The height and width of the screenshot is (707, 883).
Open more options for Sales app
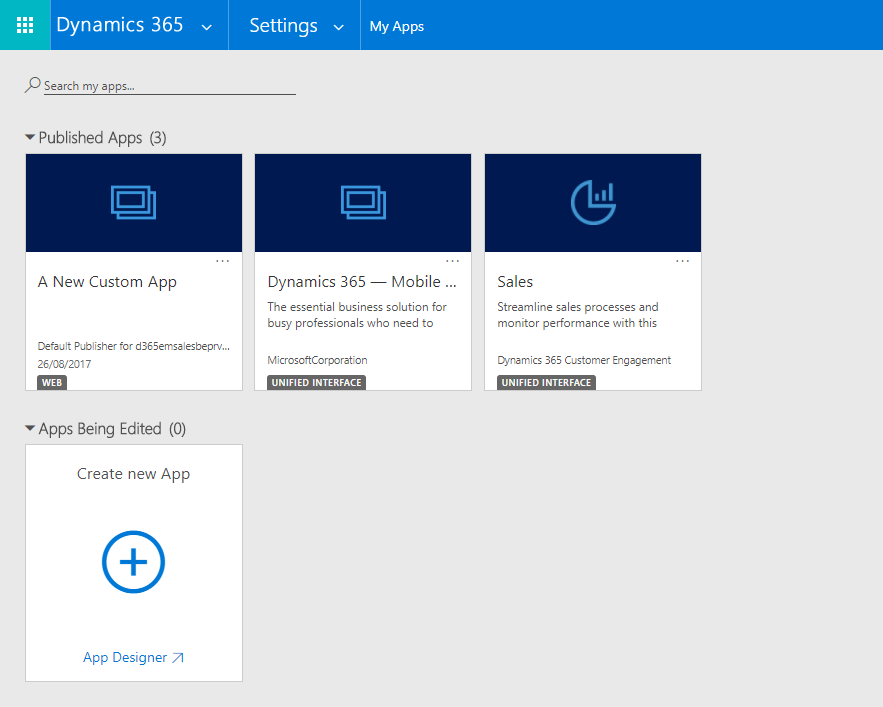tap(682, 261)
